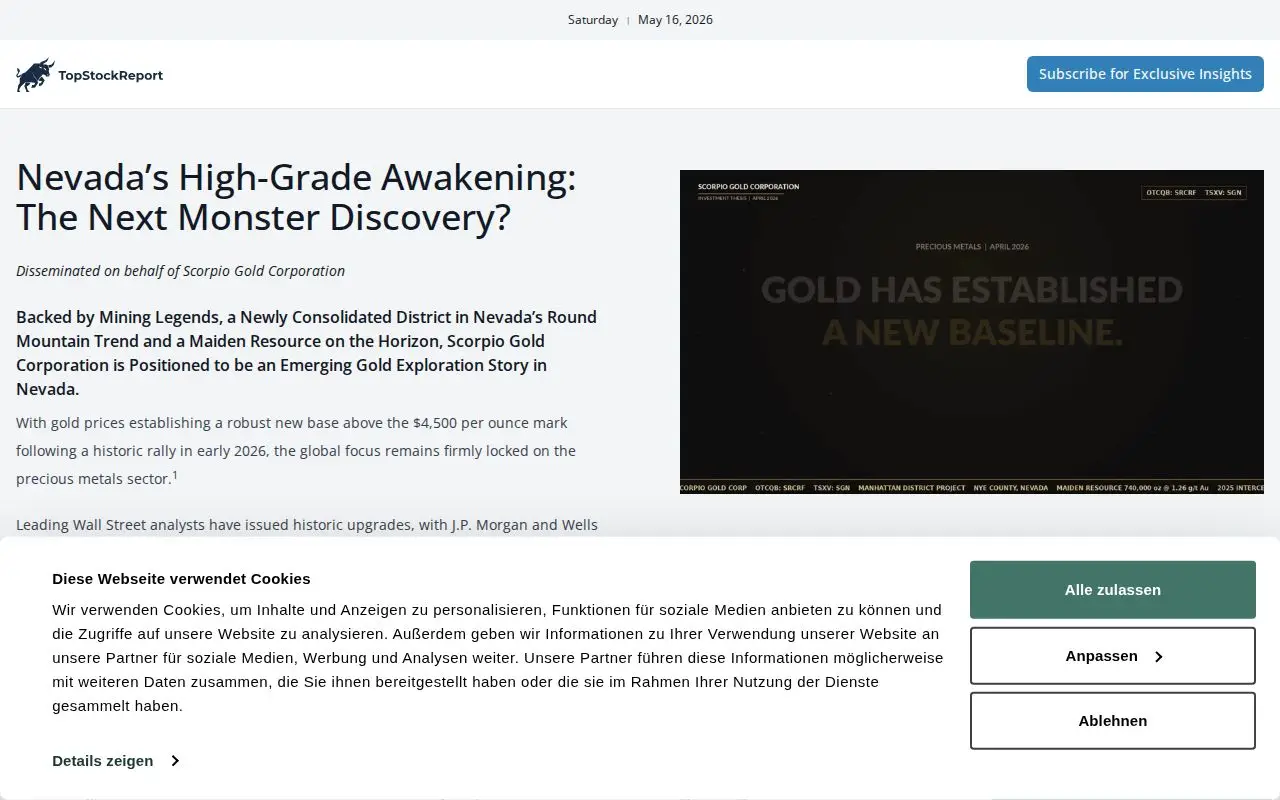Click Precious Metals April 2026 caption in video
Viewport: 1280px width, 800px height.
coord(972,246)
